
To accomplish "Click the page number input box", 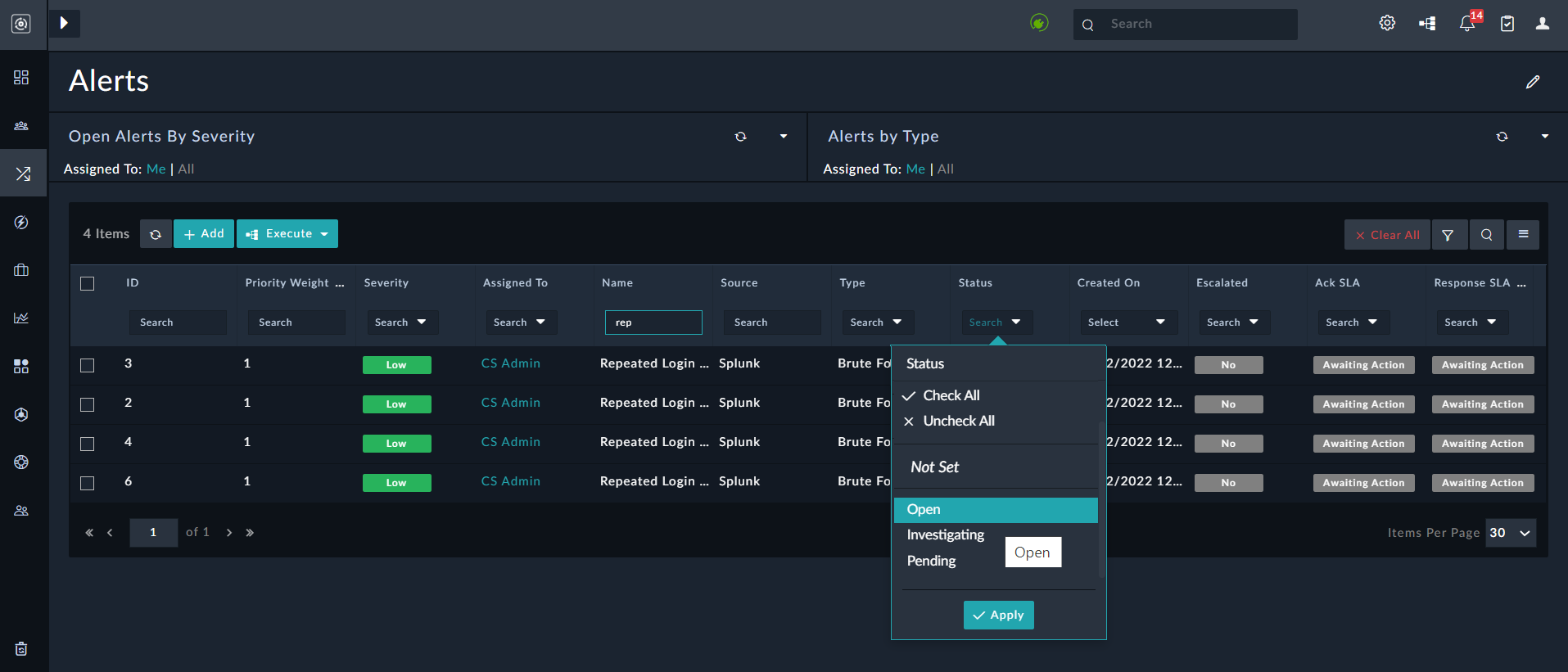I will point(153,533).
